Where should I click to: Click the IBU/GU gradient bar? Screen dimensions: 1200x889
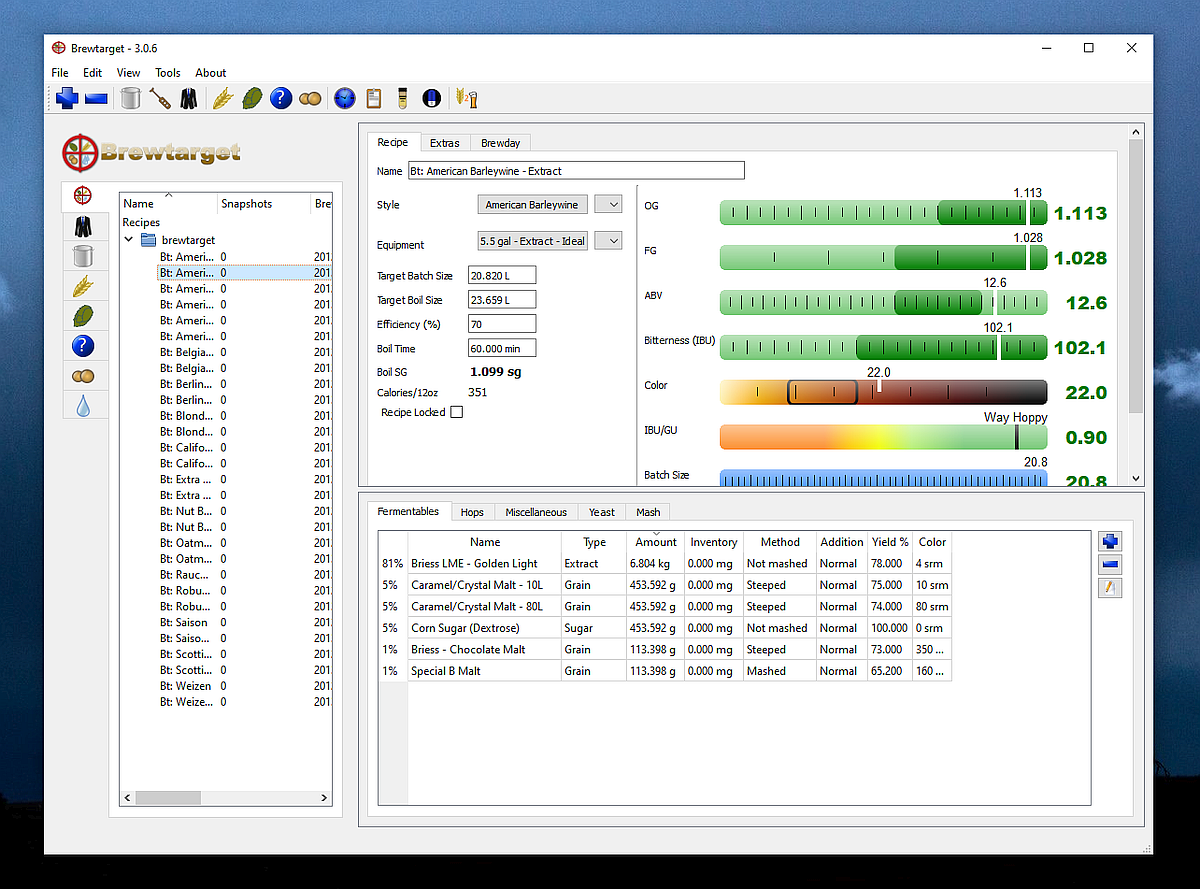(x=883, y=437)
